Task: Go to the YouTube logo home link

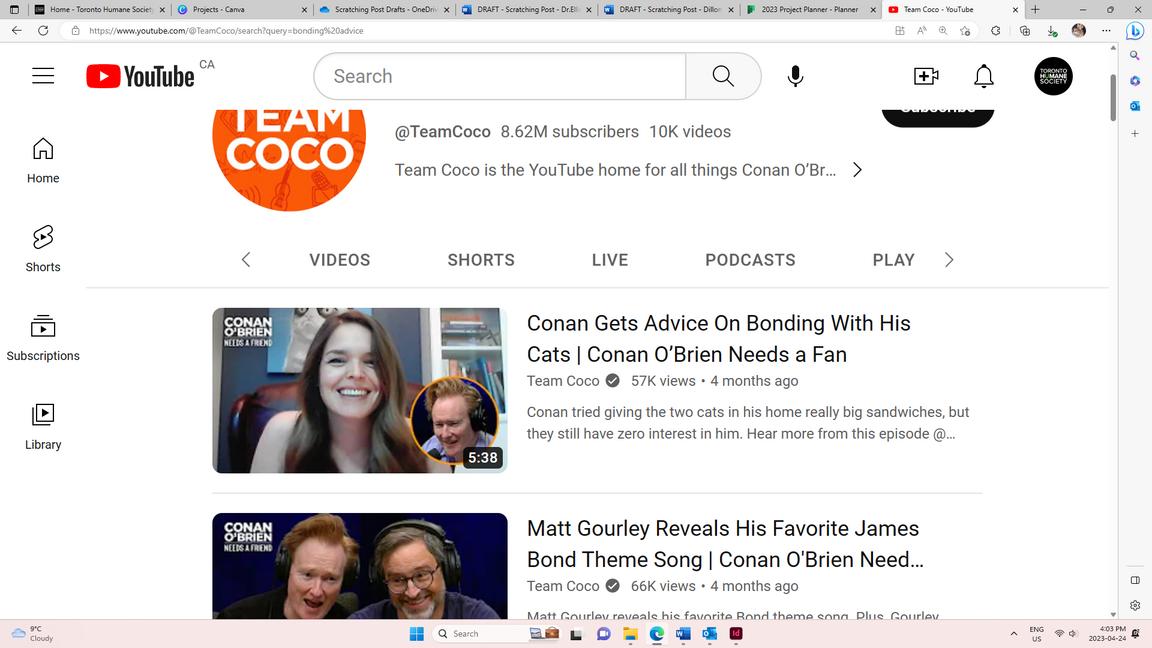Action: click(x=140, y=76)
